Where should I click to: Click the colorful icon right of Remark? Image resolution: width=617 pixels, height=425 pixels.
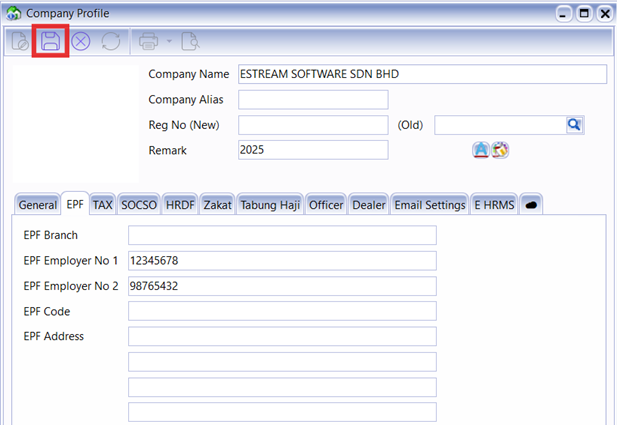pos(501,150)
